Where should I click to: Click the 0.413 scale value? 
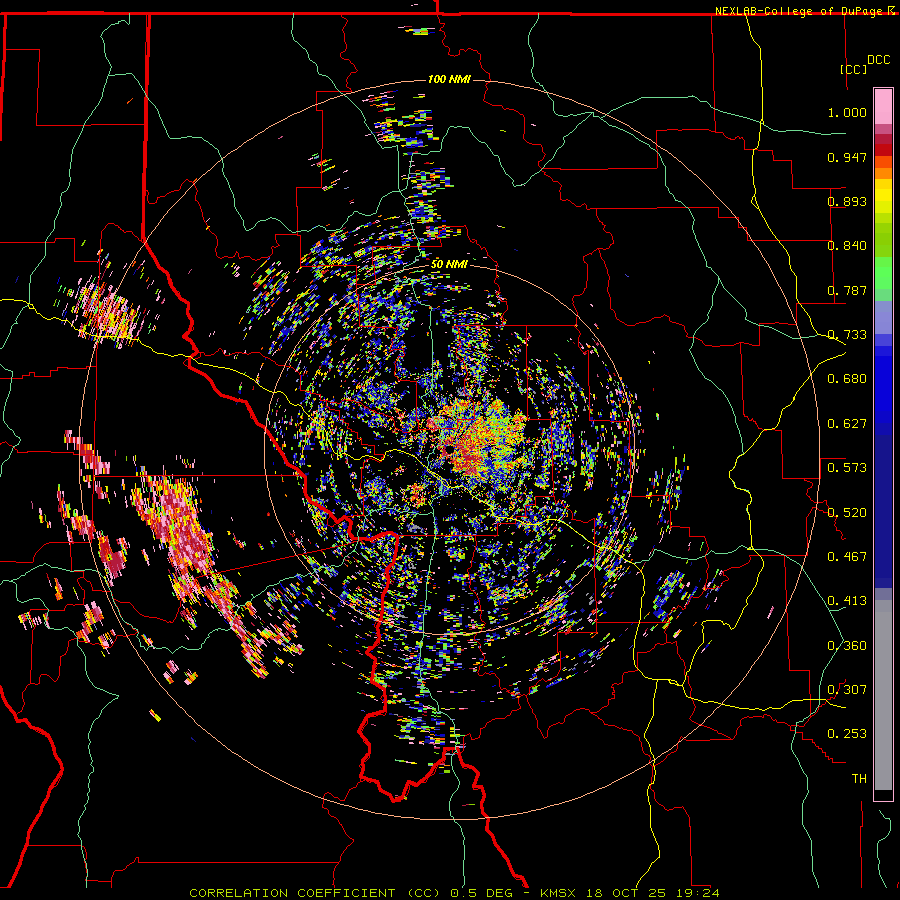point(847,601)
